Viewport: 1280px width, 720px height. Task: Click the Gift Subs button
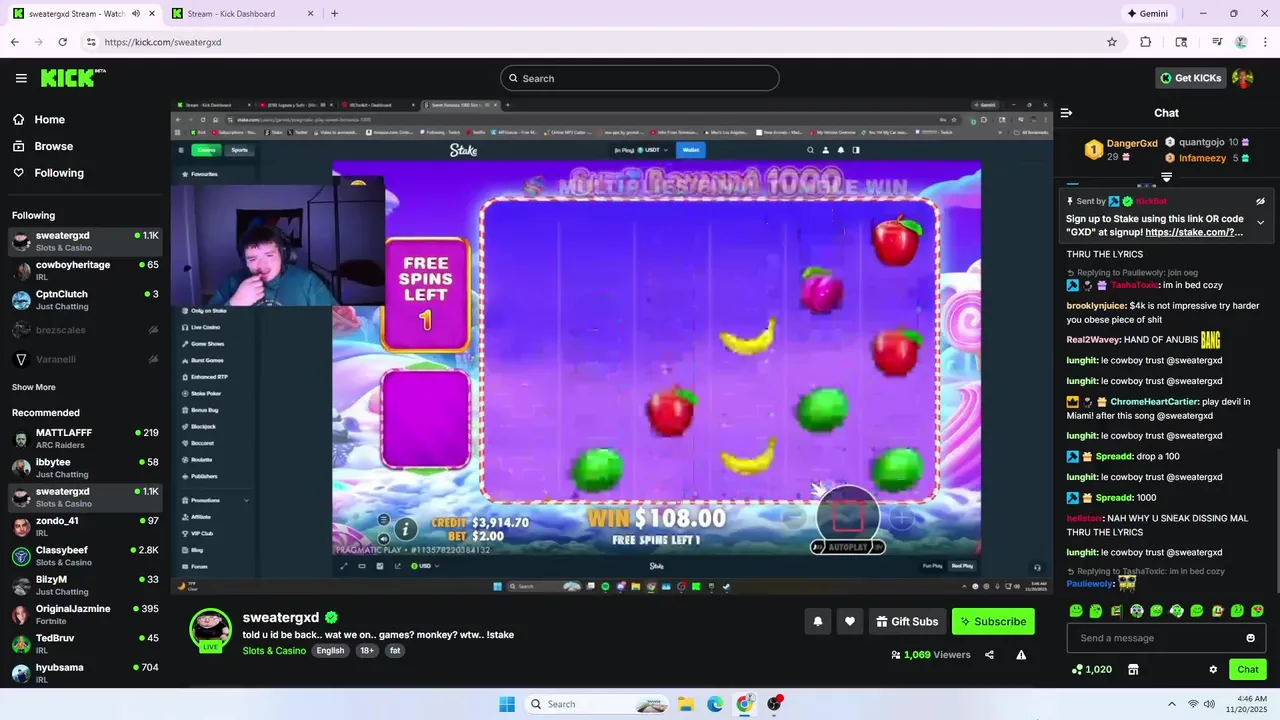pos(907,621)
